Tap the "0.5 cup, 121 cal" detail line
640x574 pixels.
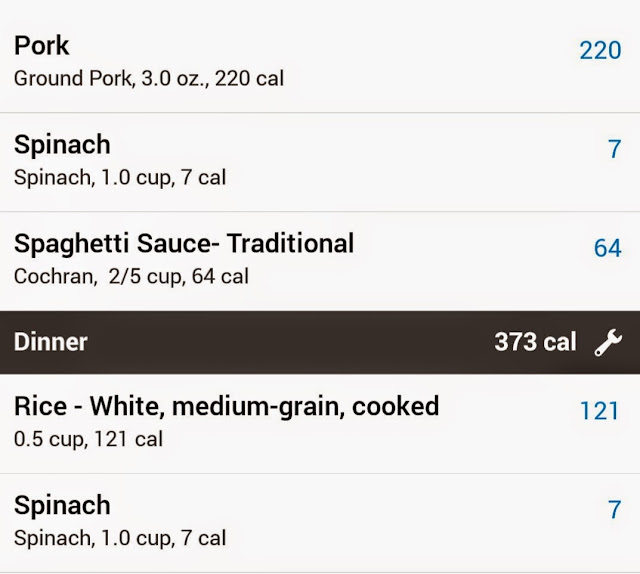(x=88, y=439)
